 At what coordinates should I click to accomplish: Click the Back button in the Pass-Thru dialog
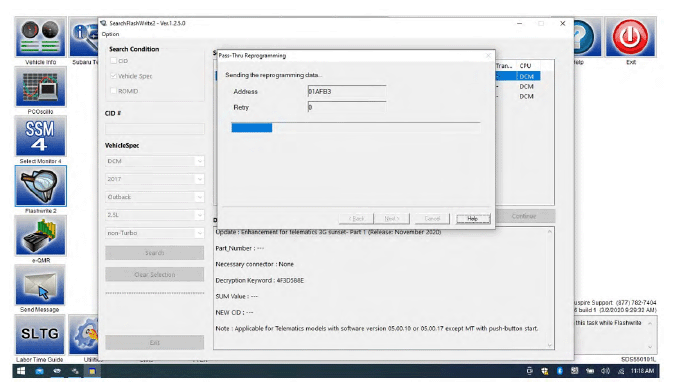pos(356,218)
